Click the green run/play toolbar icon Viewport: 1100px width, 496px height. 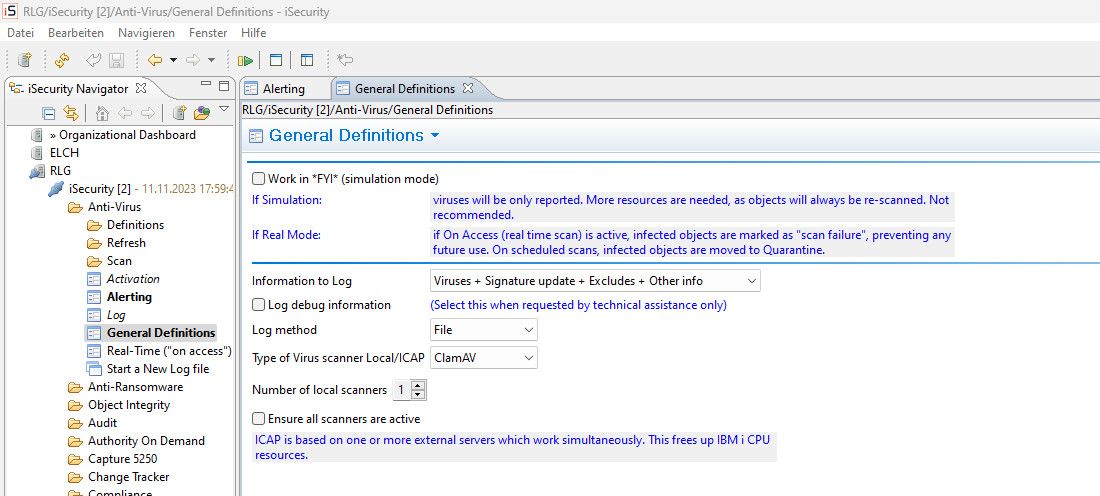point(245,60)
